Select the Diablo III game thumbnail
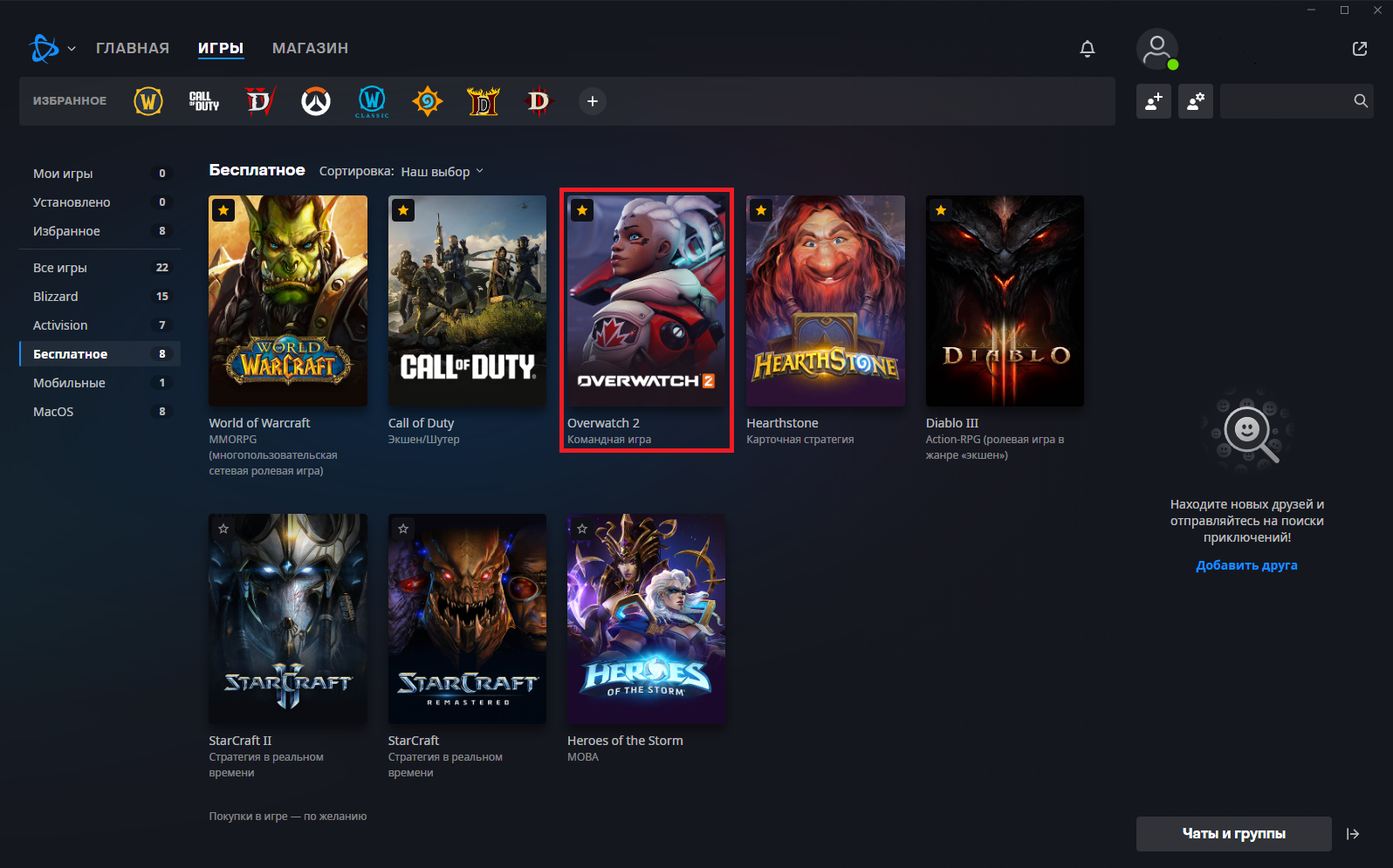 pos(1005,301)
